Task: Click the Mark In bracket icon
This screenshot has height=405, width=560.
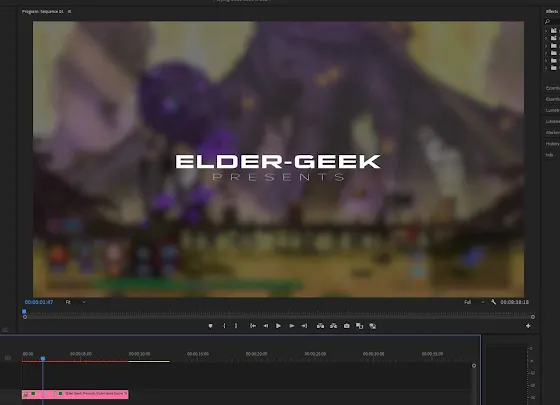Action: click(x=224, y=326)
